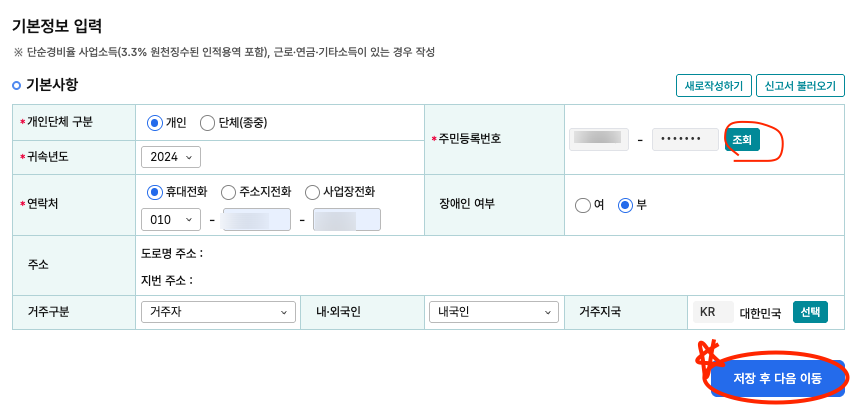Focus the first 주민등록번호 input field
857x407 pixels.
coord(598,140)
